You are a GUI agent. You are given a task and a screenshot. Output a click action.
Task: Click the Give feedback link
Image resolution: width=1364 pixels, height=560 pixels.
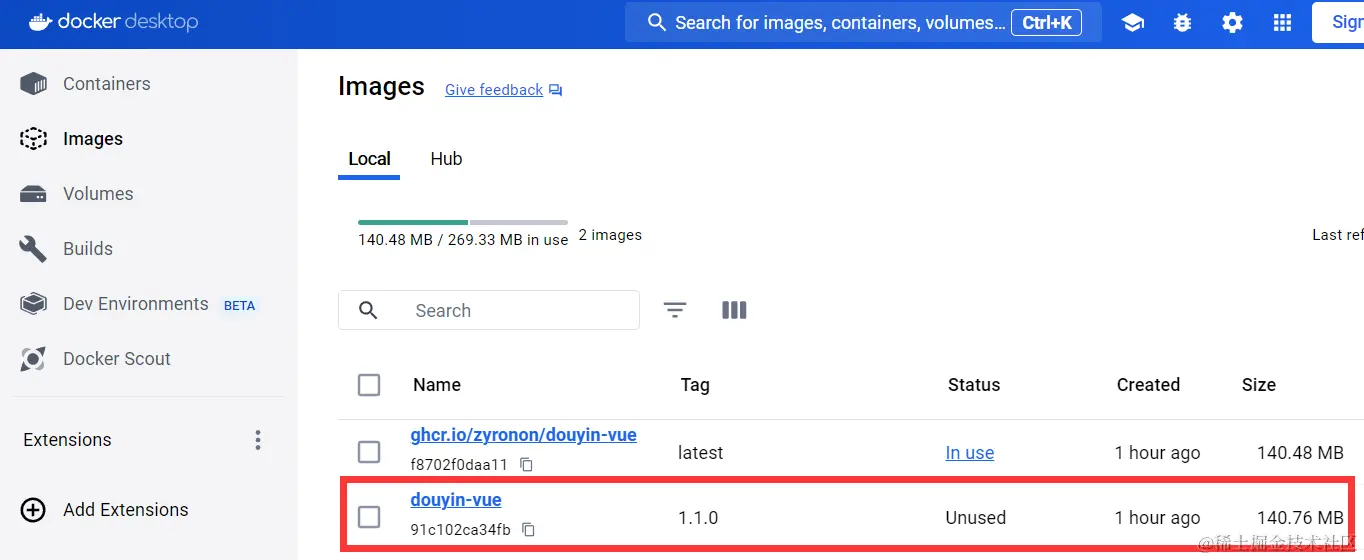(494, 90)
